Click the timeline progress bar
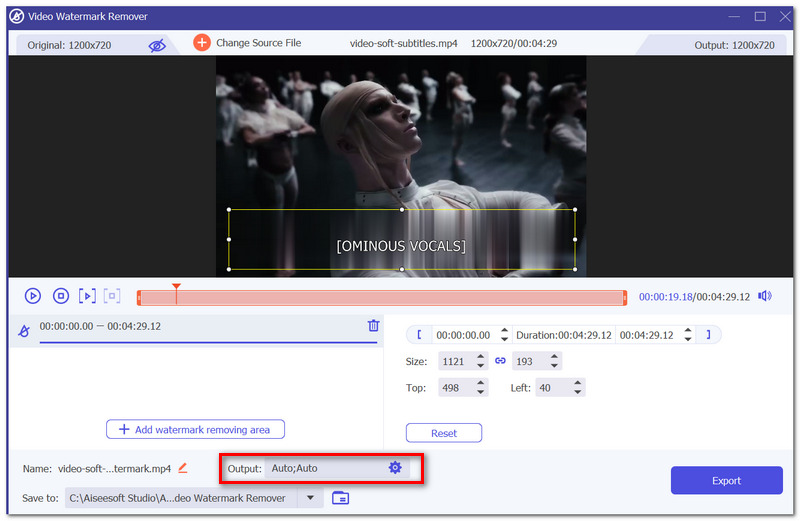The width and height of the screenshot is (800, 521). coord(382,297)
